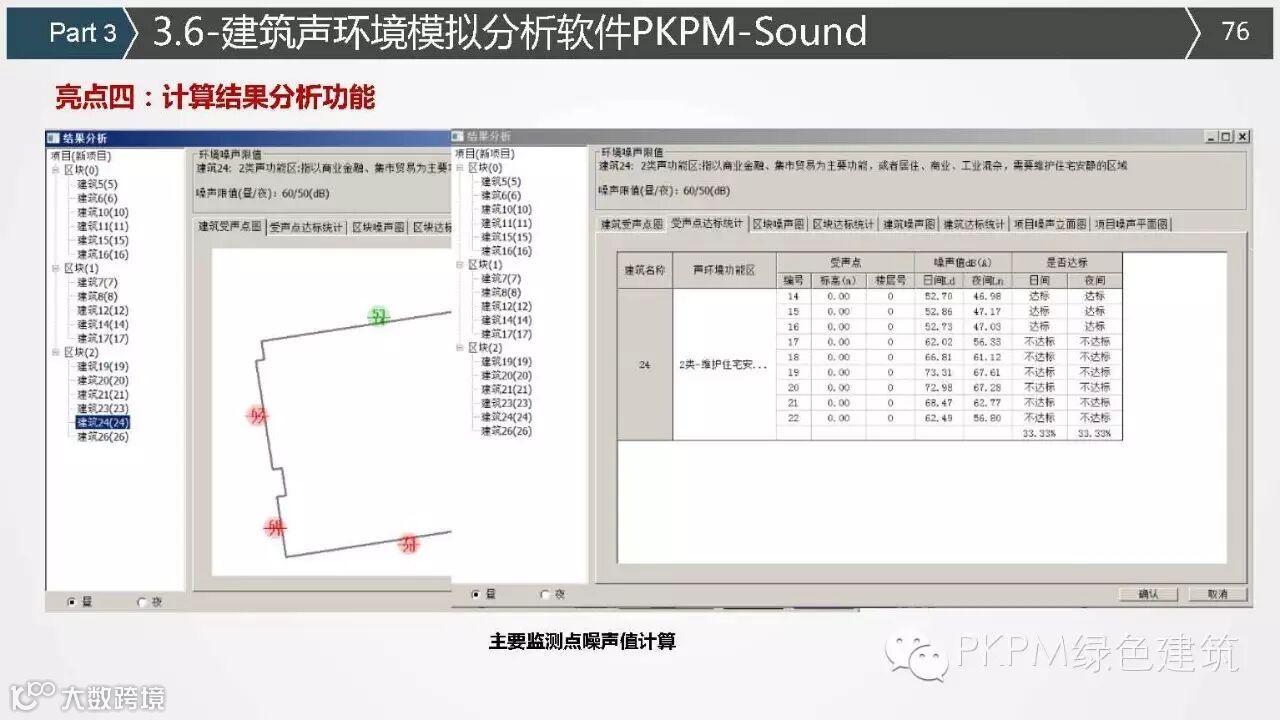Screen dimensions: 1280x720
Task: Open the 受声点达标统计 tab in the back window
Action: (x=306, y=227)
